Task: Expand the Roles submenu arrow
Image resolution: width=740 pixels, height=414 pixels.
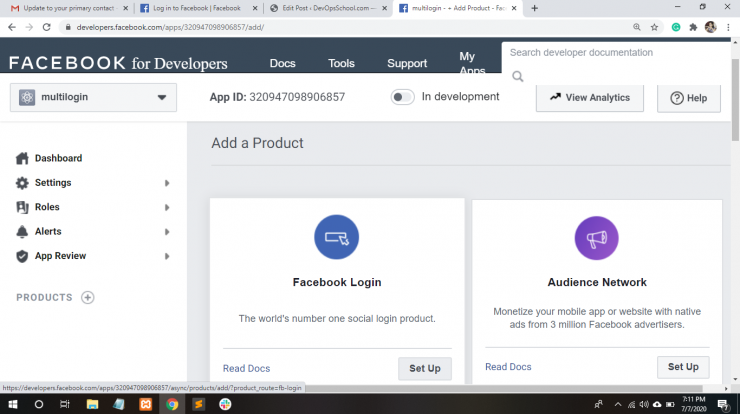Action: 167,207
